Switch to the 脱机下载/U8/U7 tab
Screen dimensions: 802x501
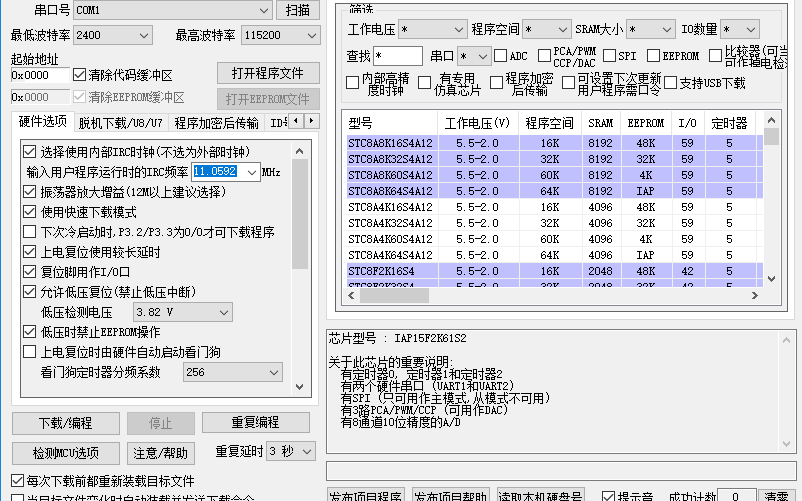tap(121, 123)
